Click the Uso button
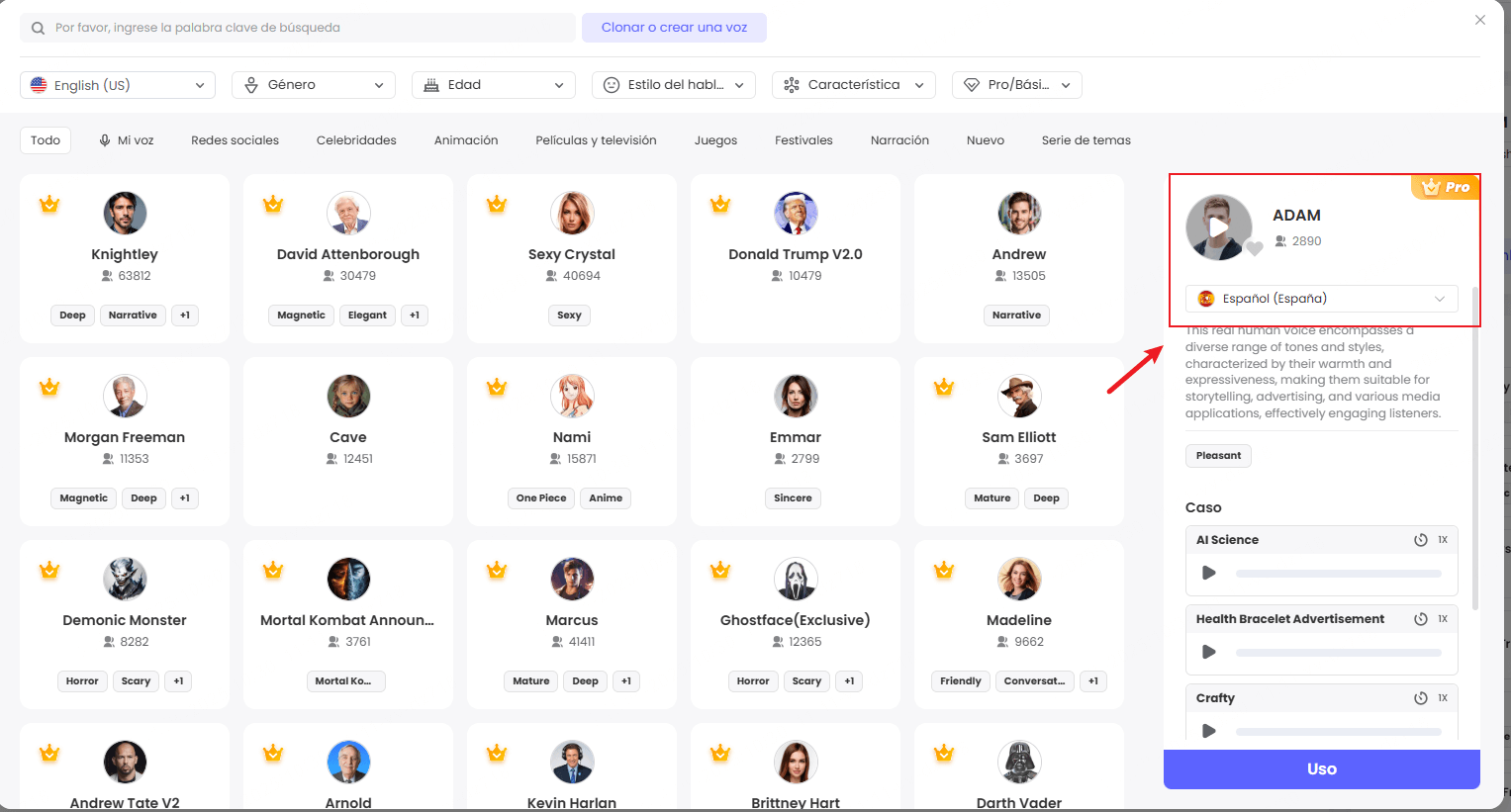This screenshot has height=812, width=1511. point(1321,769)
